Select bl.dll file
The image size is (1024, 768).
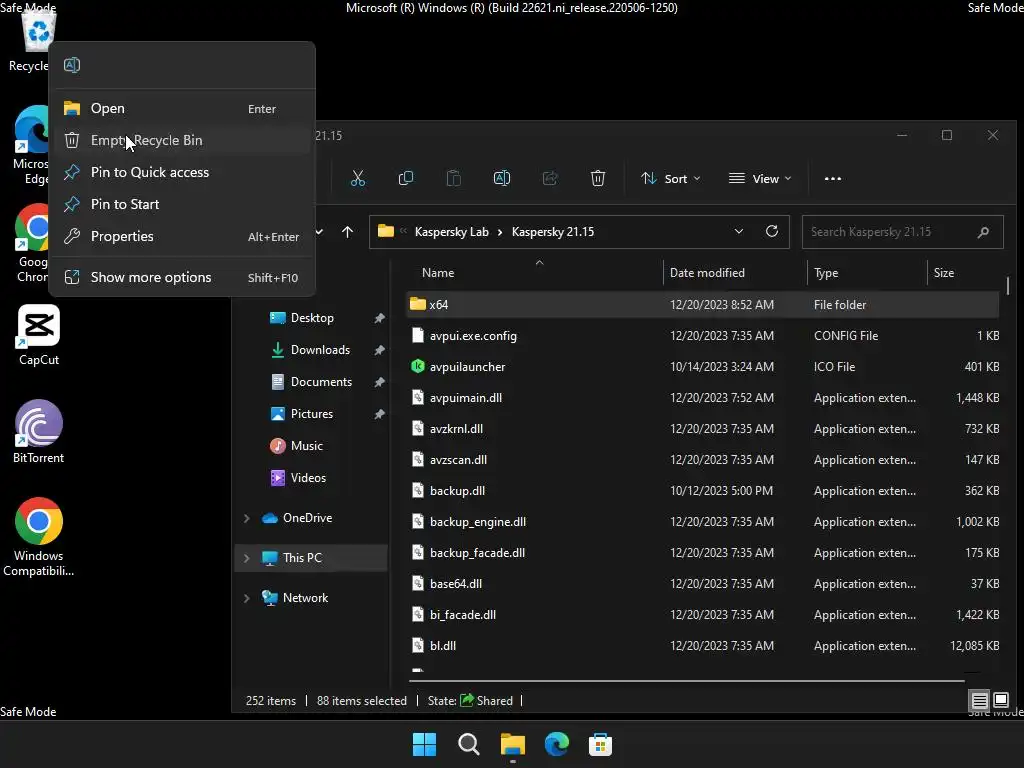click(703, 646)
